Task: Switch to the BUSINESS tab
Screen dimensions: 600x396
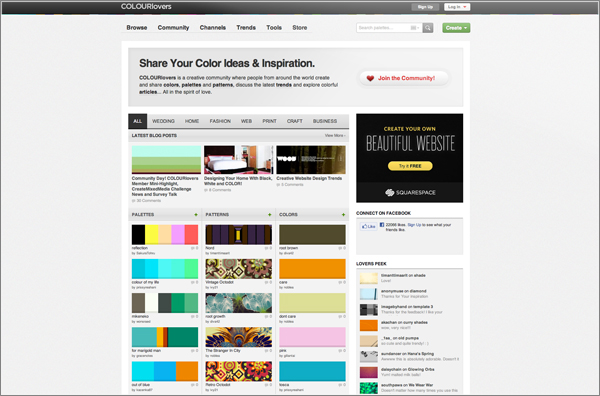Action: (325, 121)
